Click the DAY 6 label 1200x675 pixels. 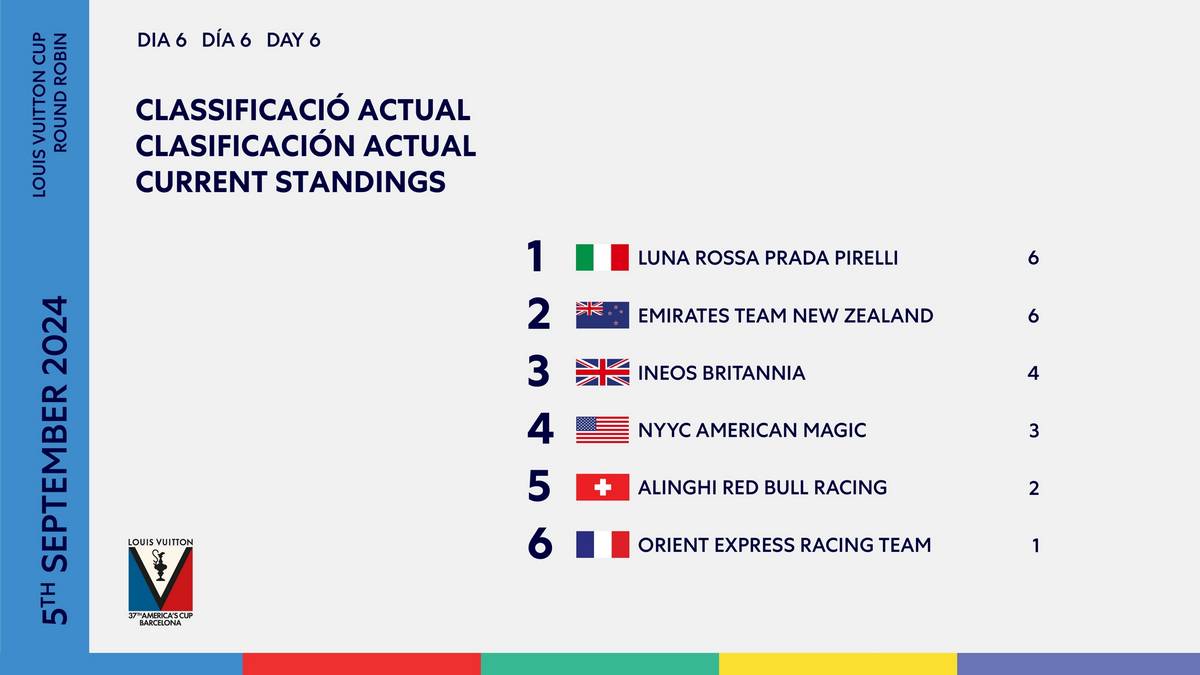293,41
